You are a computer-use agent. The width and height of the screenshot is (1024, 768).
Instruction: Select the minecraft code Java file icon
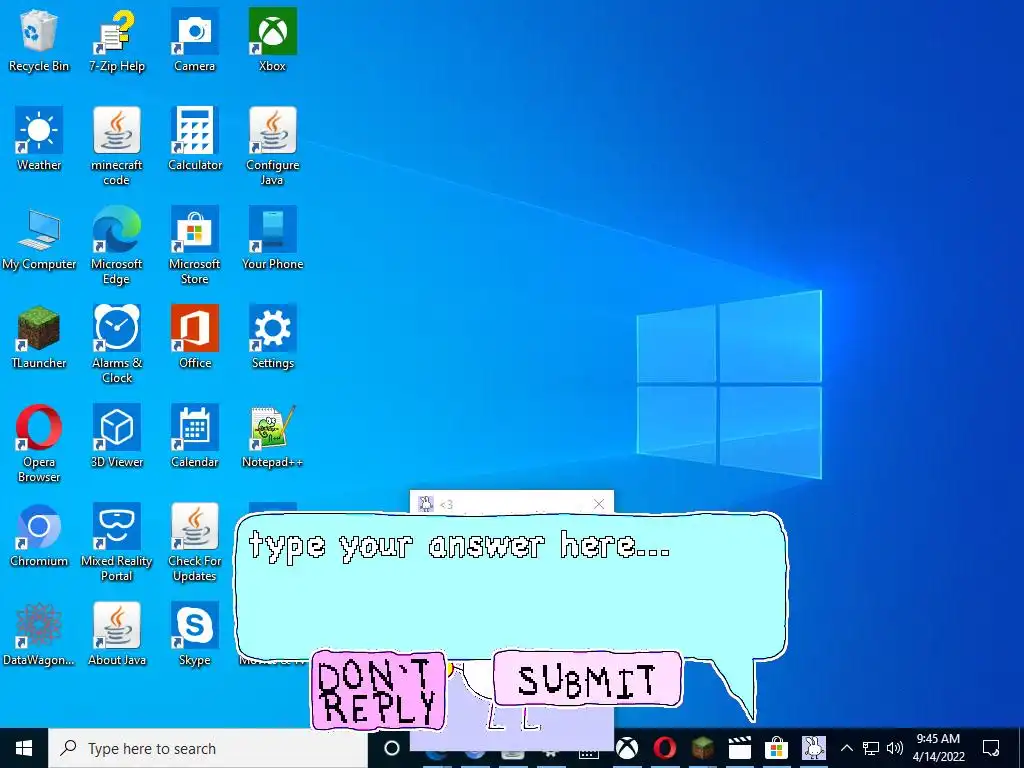pos(117,146)
